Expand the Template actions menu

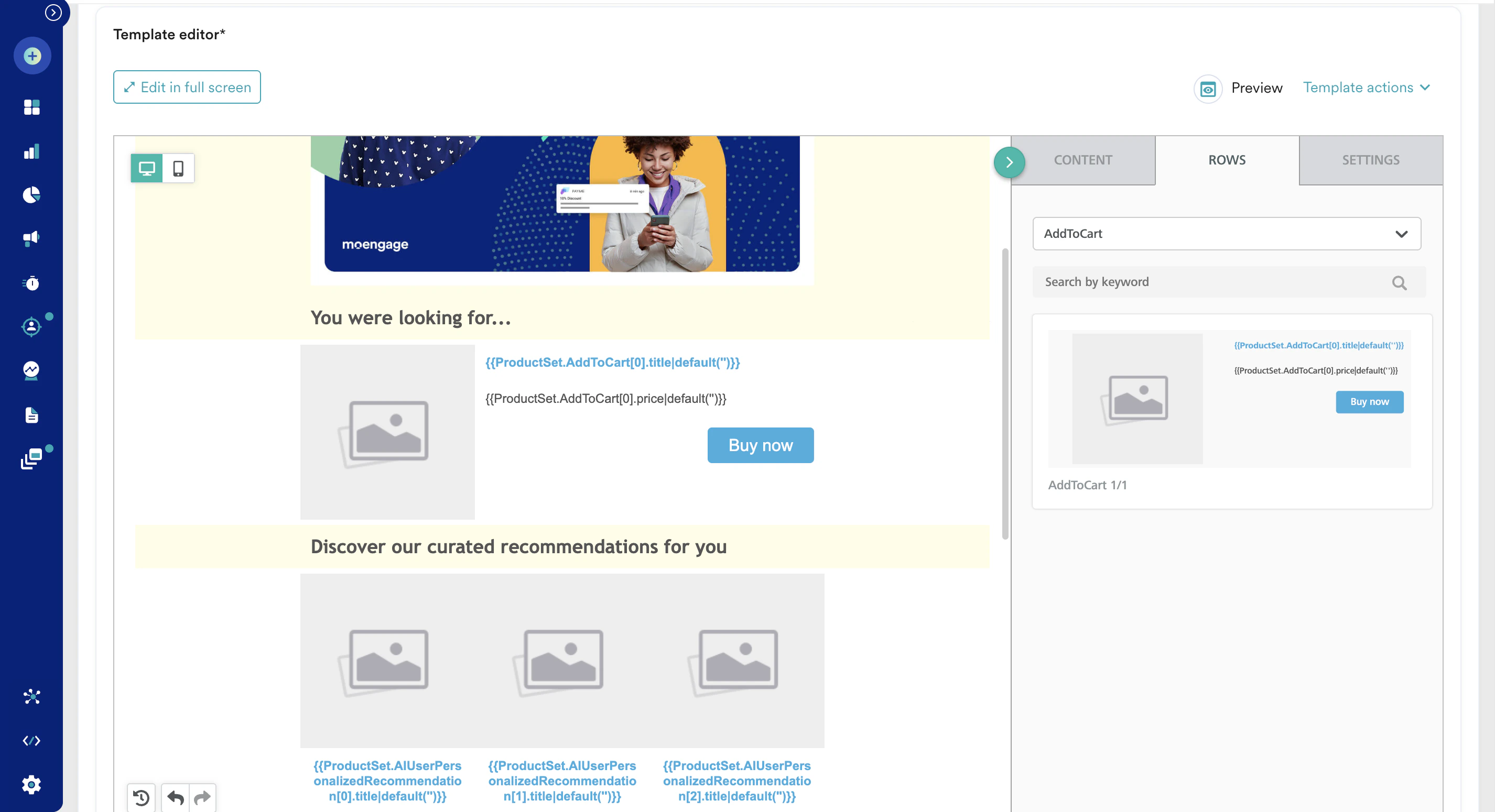click(1366, 87)
